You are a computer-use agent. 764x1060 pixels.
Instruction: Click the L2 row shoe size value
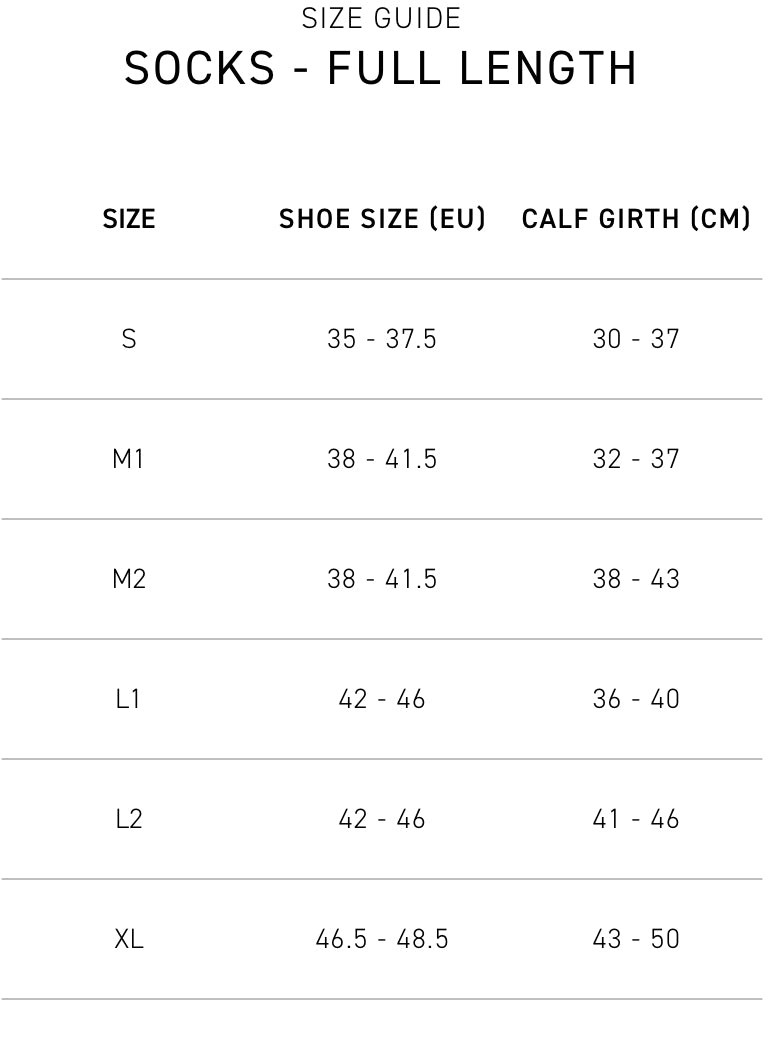click(x=382, y=819)
